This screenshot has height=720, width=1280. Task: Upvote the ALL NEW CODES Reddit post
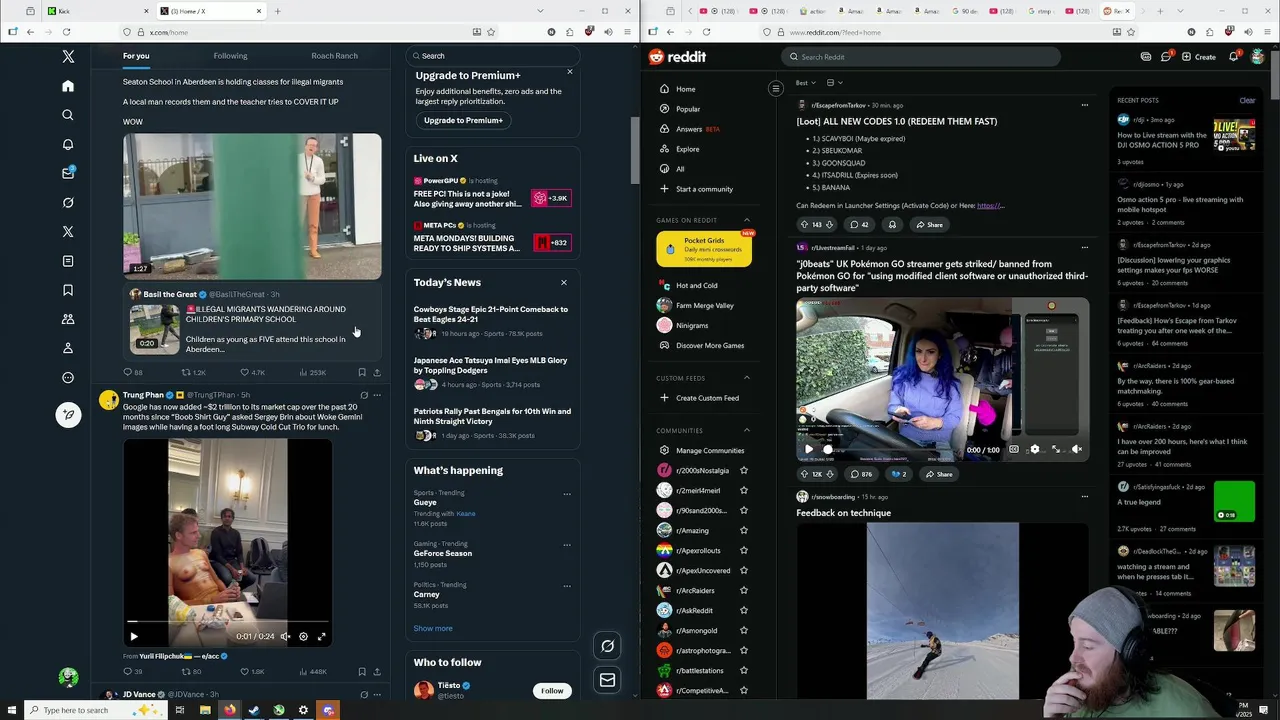(804, 224)
